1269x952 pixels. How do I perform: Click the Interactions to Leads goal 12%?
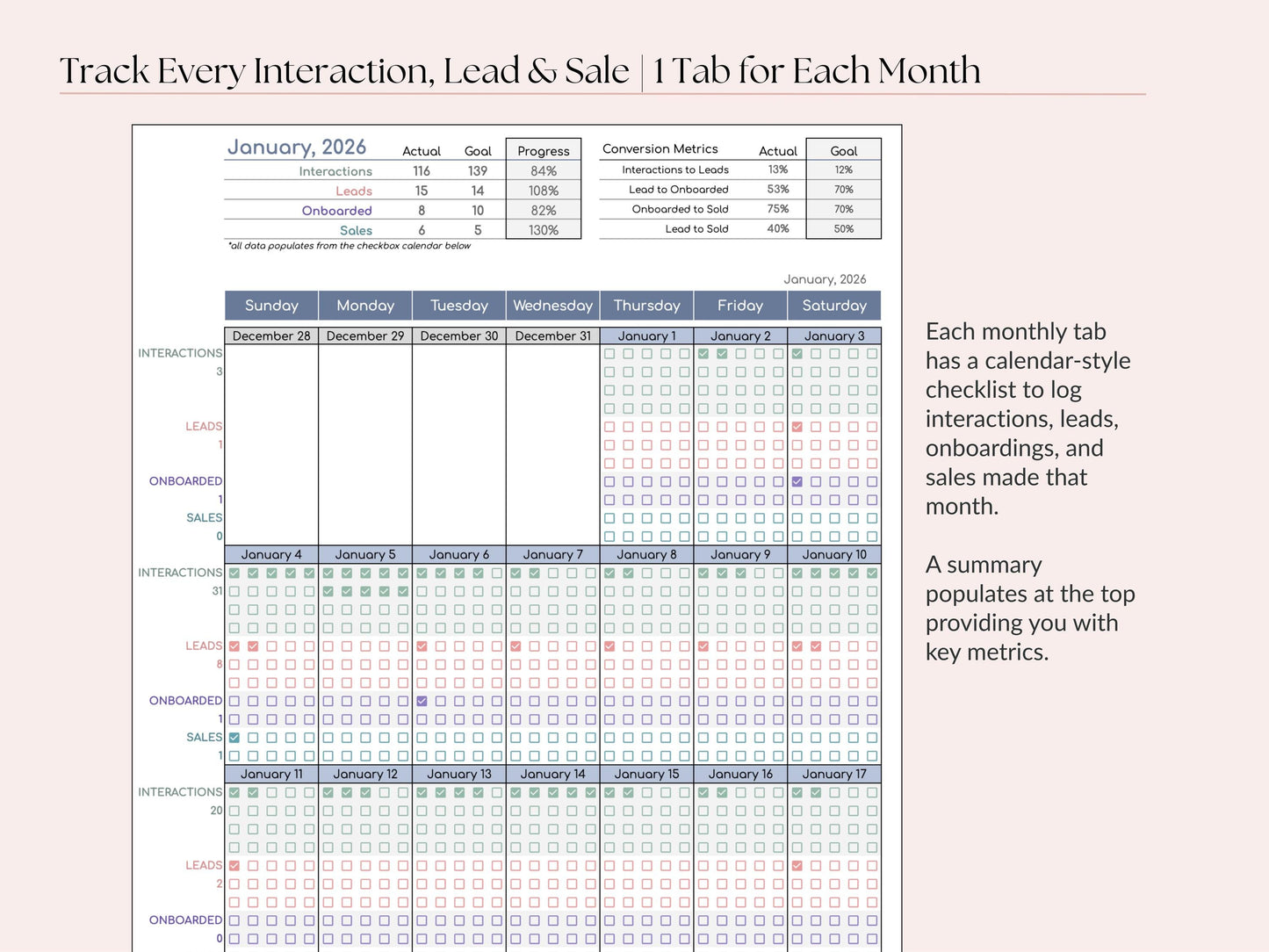844,169
